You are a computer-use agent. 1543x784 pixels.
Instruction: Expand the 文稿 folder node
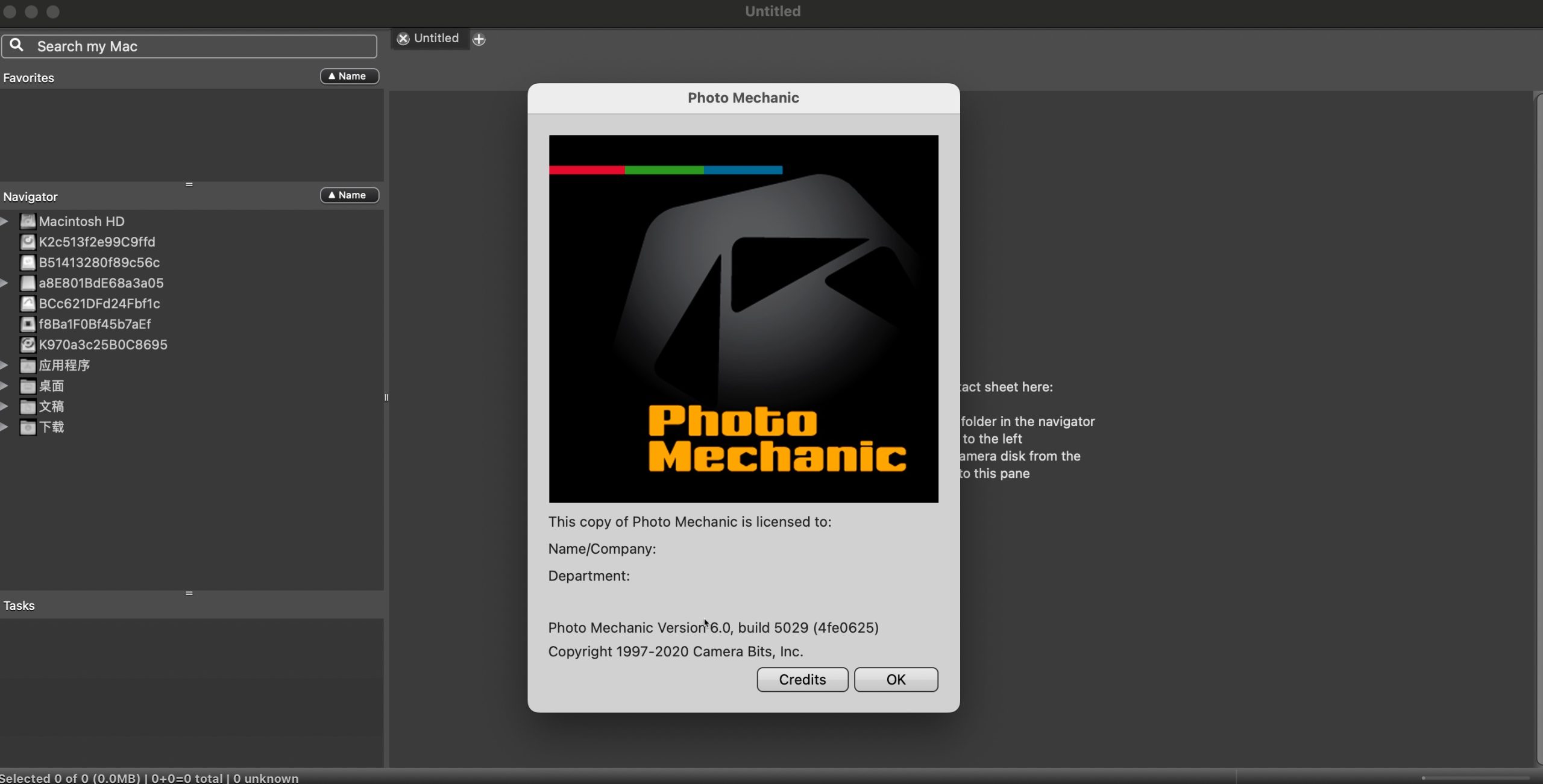tap(4, 406)
